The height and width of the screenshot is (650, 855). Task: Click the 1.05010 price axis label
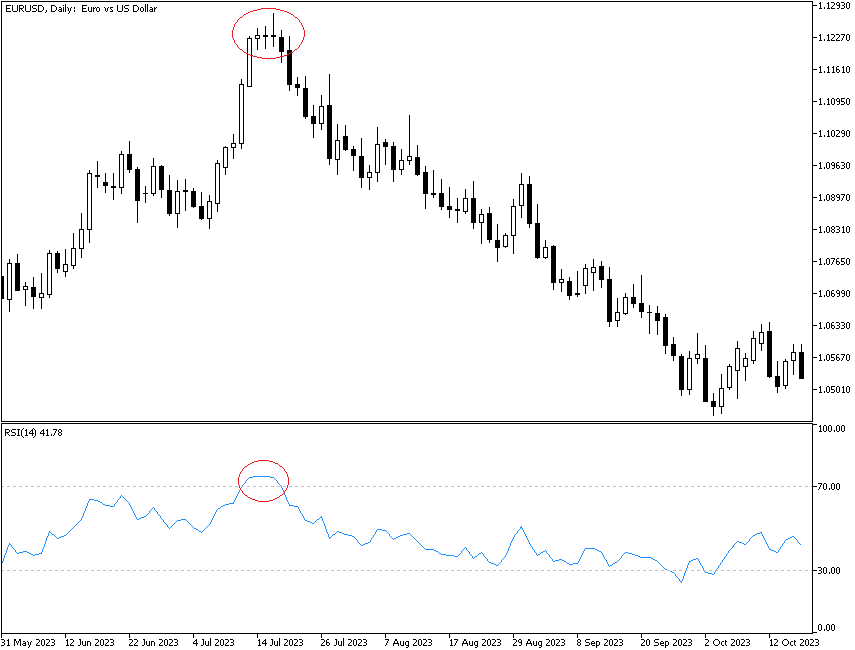coord(832,390)
